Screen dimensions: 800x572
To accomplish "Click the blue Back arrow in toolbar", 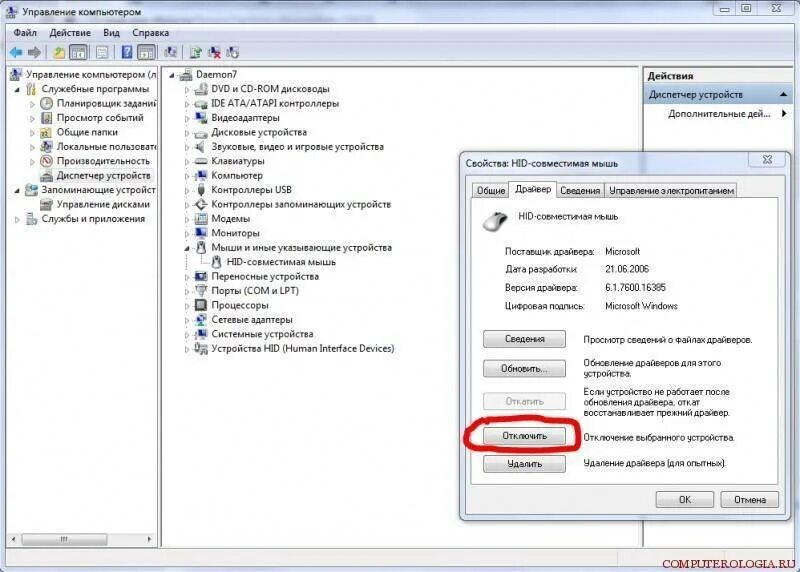I will coord(16,52).
